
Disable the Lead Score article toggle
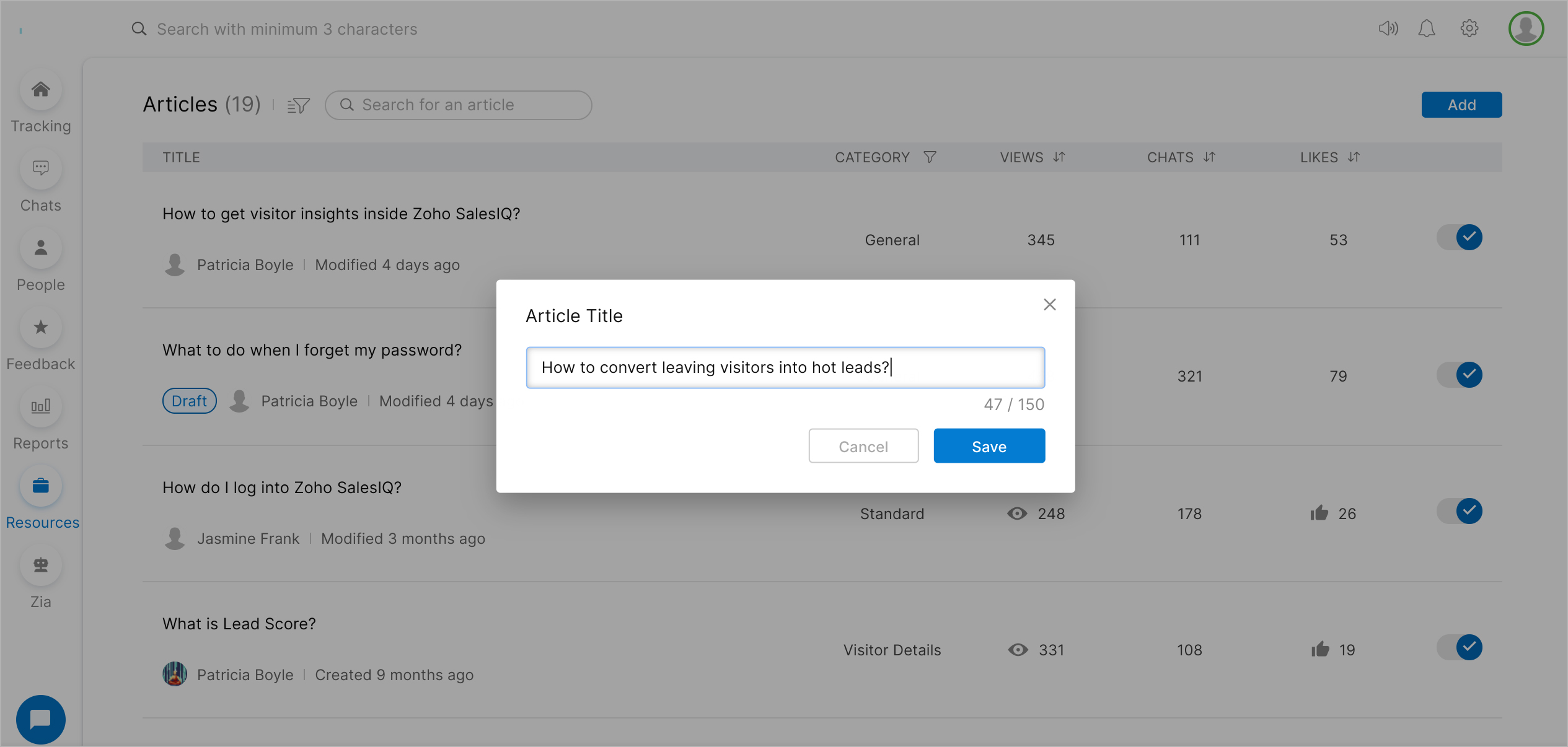pos(1460,647)
